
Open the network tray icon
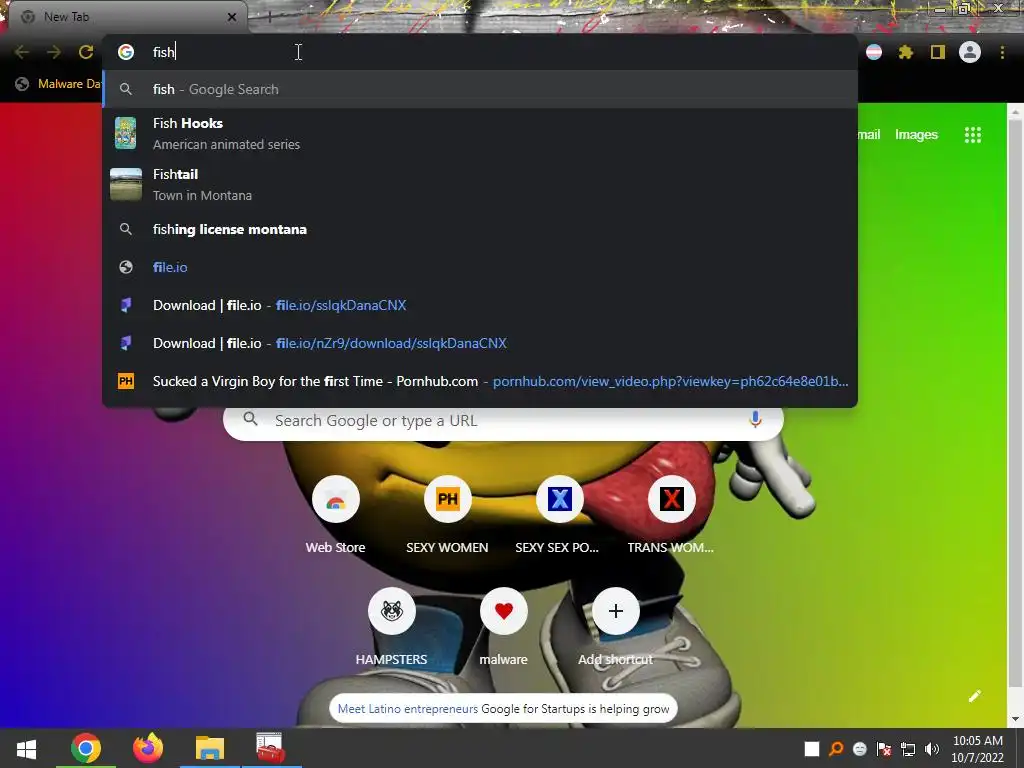point(908,749)
